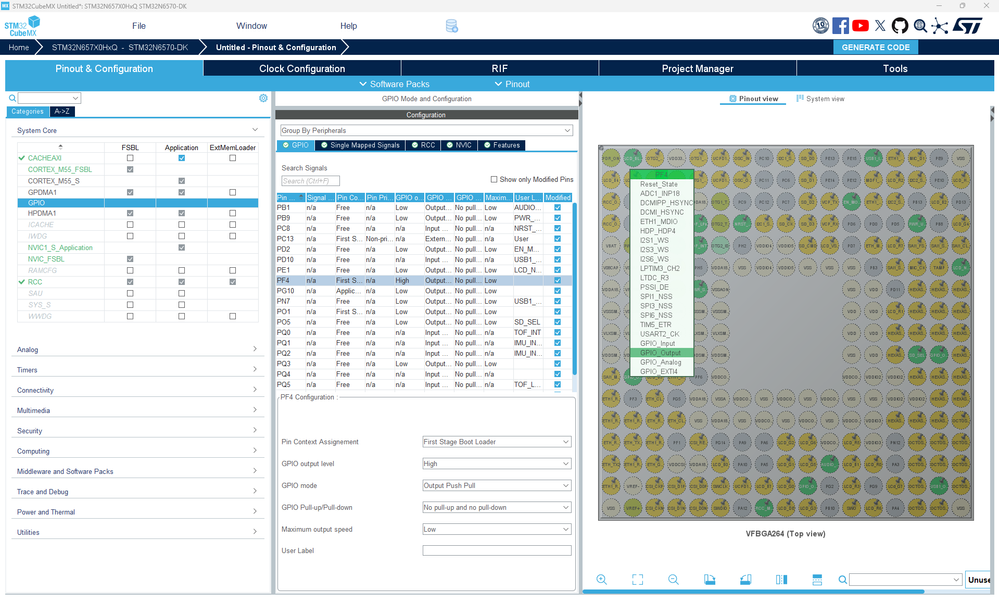Open the File menu

139,26
